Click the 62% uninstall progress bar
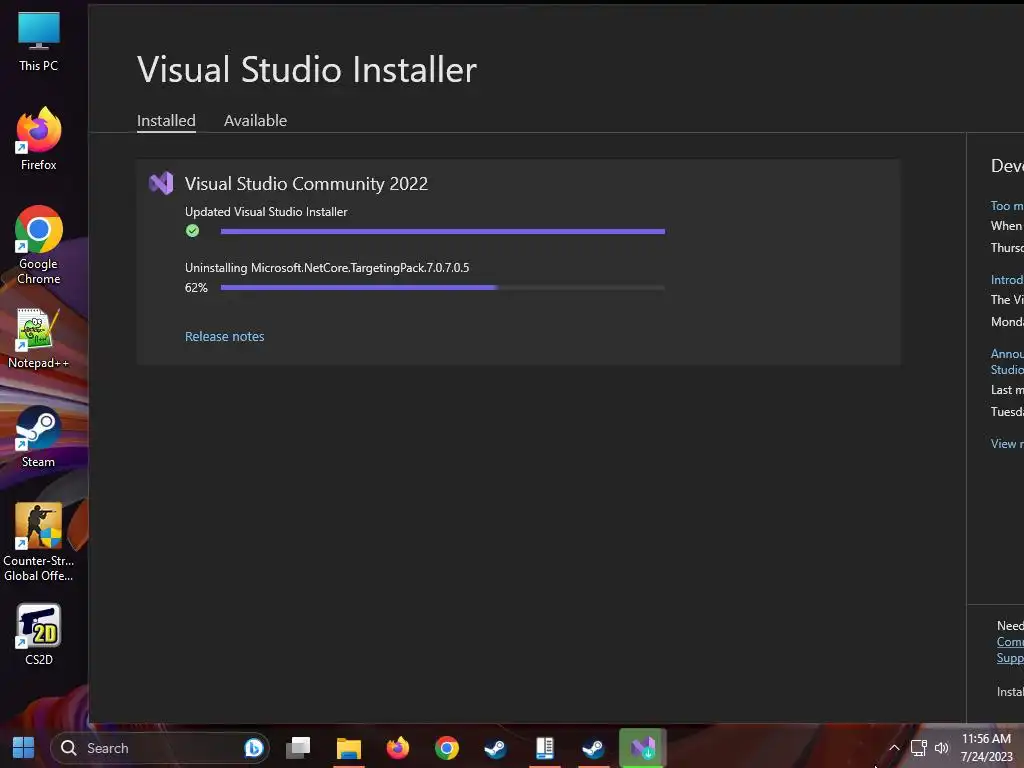The image size is (1024, 768). point(443,287)
